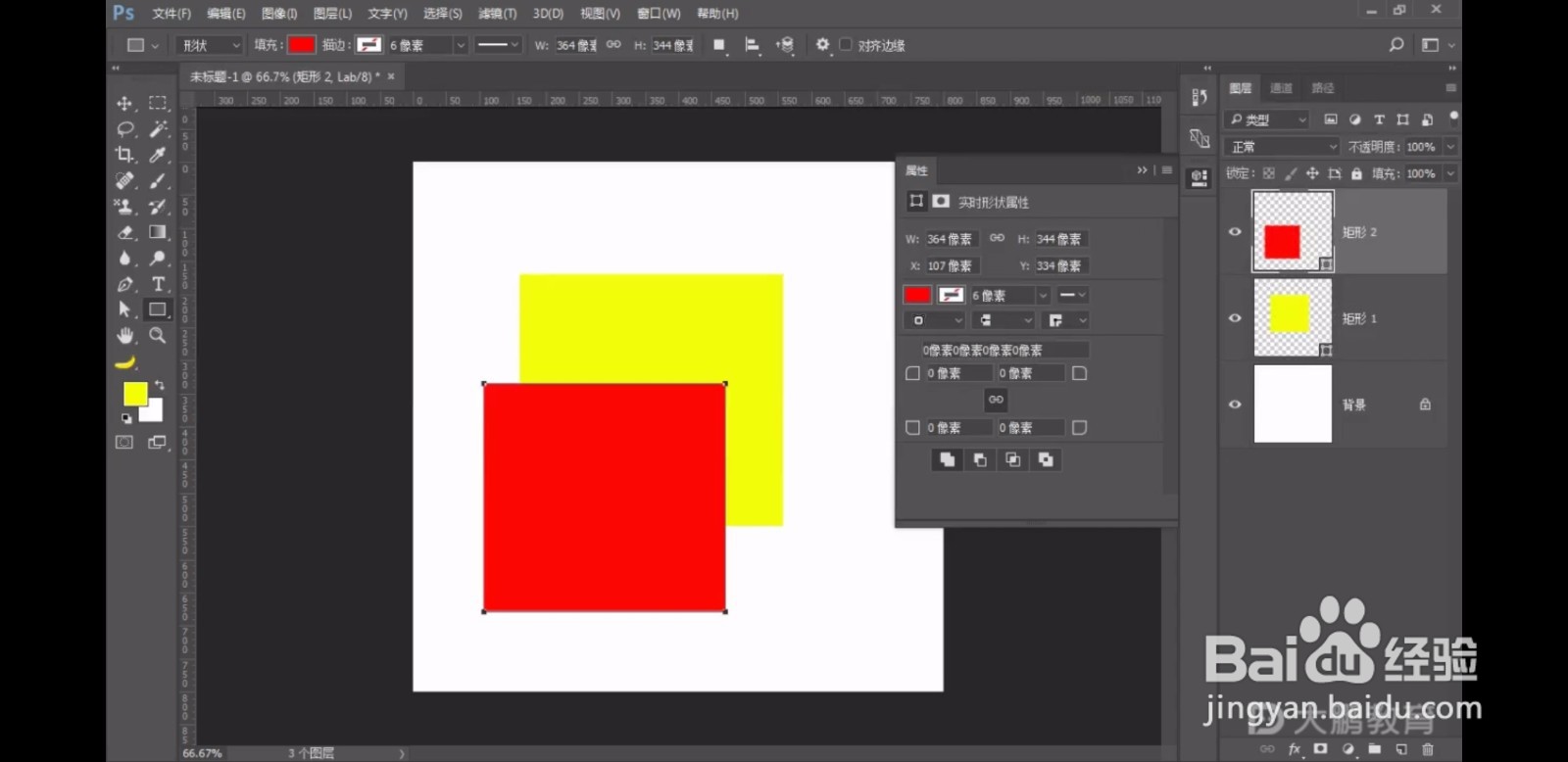Select the Path Selection tool
Image resolution: width=1568 pixels, height=762 pixels.
coord(124,310)
